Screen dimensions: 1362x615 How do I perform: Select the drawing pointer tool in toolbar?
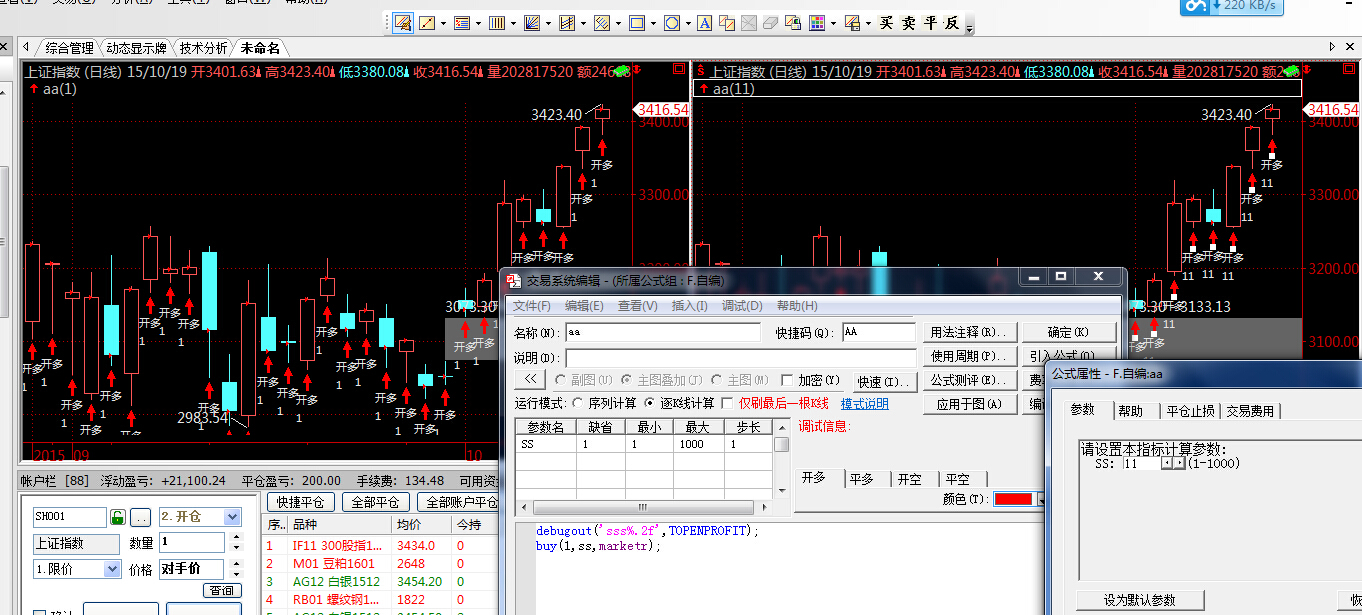pyautogui.click(x=403, y=22)
